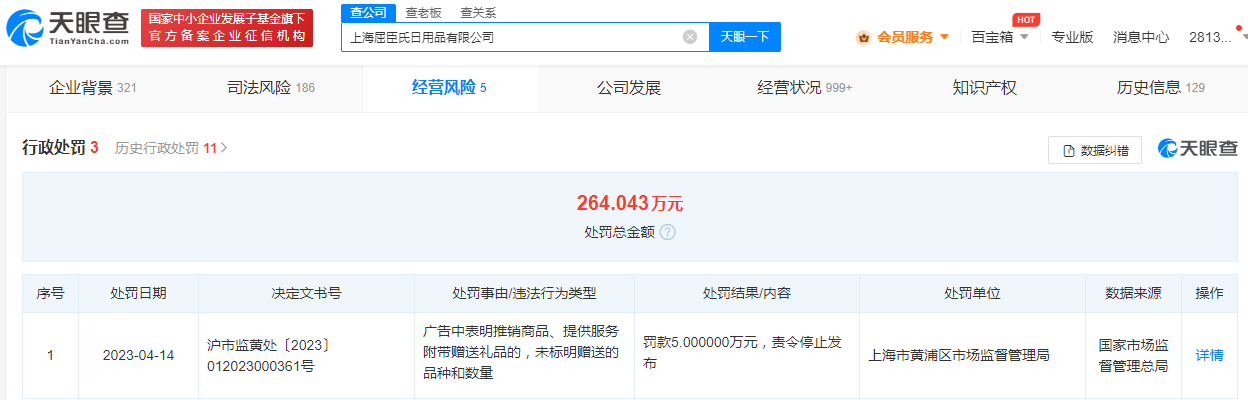Switch to the 经营风险 tab
The image size is (1248, 400).
(x=449, y=88)
